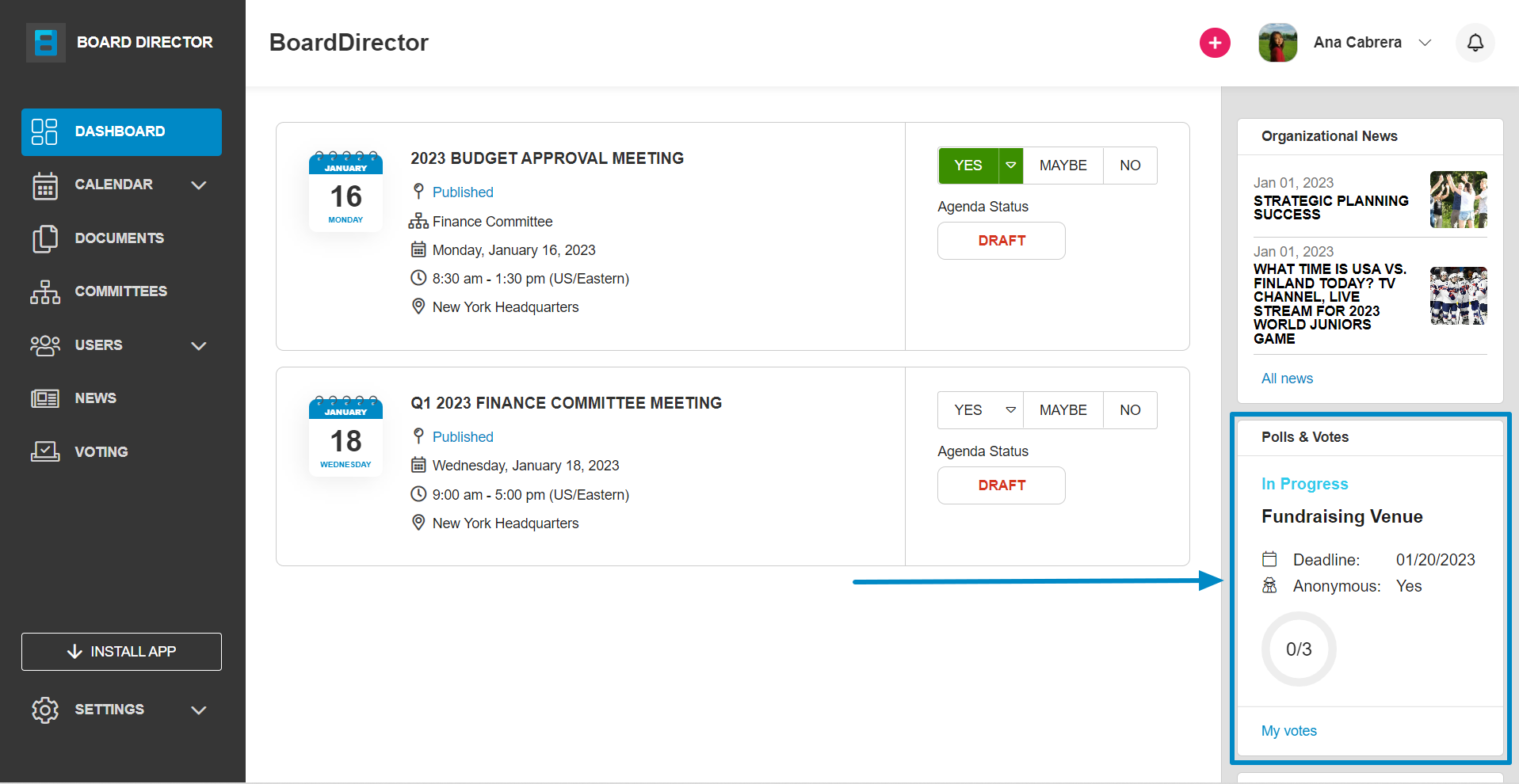Expand the Settings menu chevron
1519x784 pixels.
[x=199, y=710]
